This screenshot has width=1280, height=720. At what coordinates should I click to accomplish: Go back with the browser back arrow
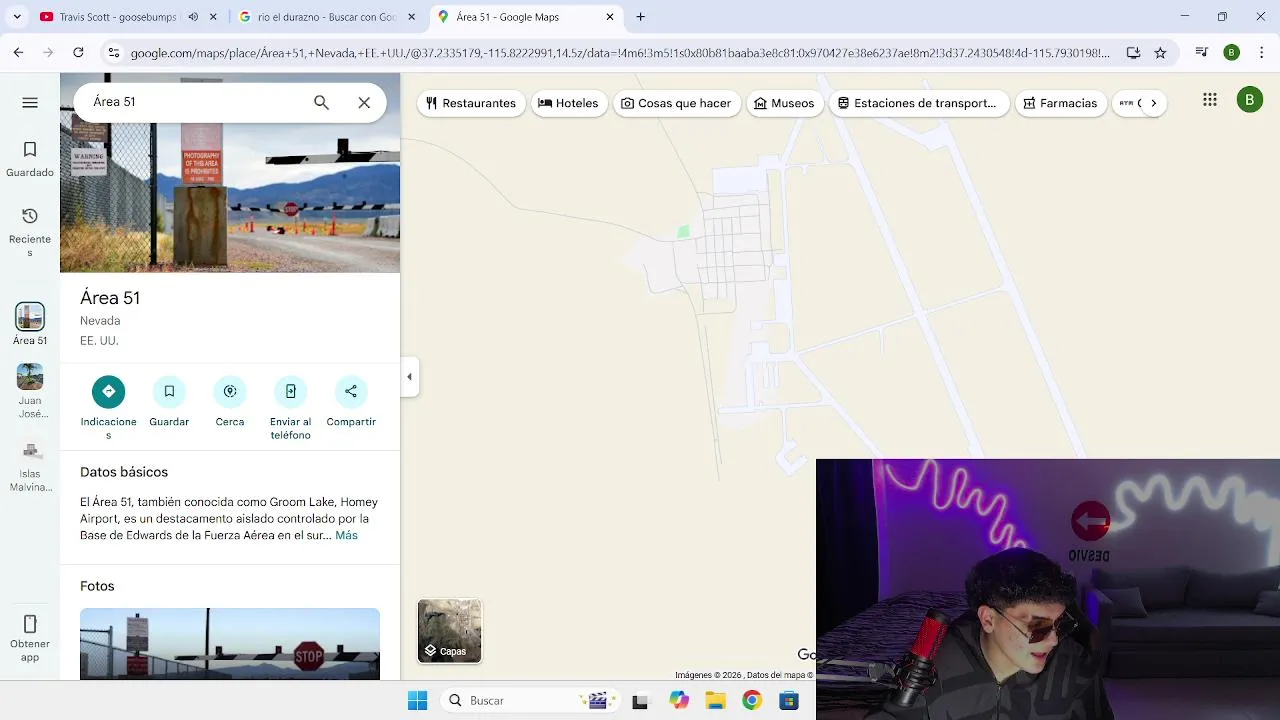19,52
